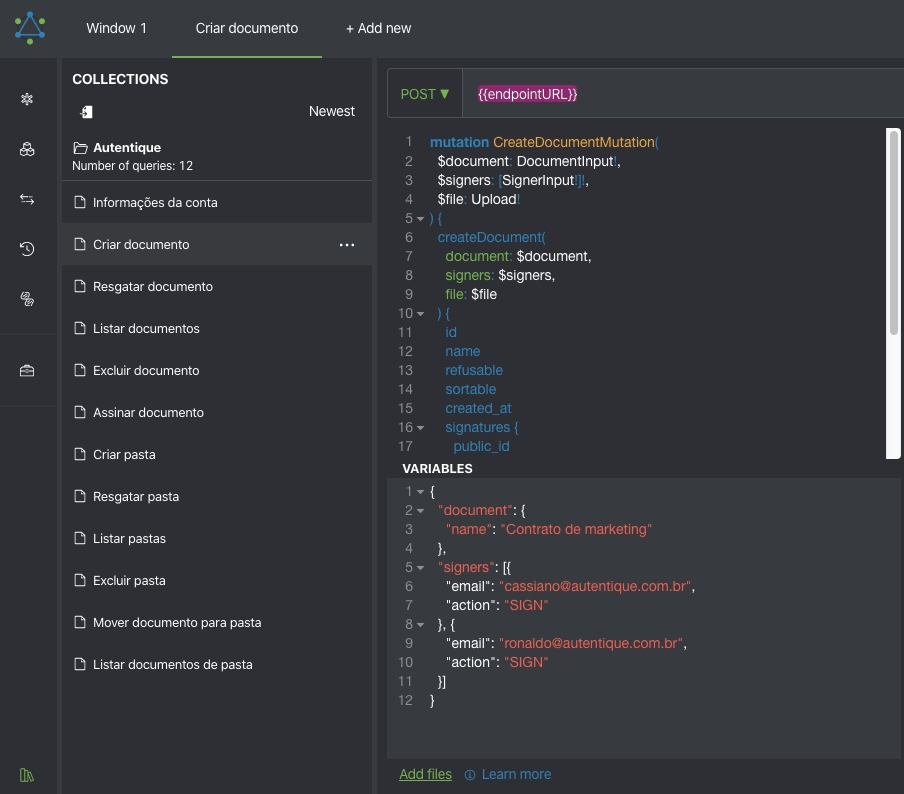
Task: Click the briefcase collections icon in sidebar
Action: [27, 371]
